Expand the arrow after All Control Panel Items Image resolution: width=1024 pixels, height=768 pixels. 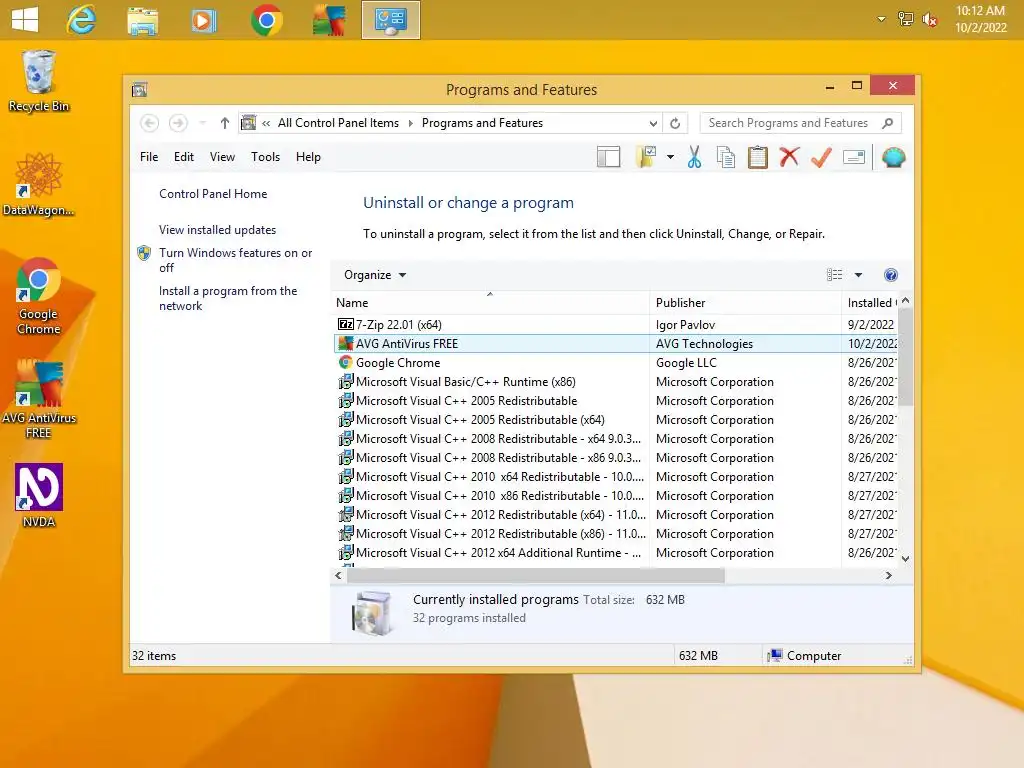click(x=411, y=123)
